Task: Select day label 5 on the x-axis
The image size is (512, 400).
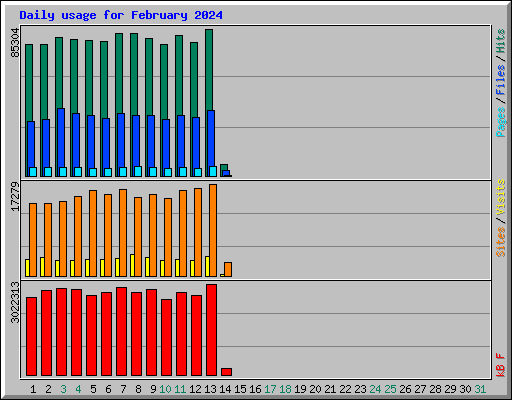Action: click(x=93, y=389)
